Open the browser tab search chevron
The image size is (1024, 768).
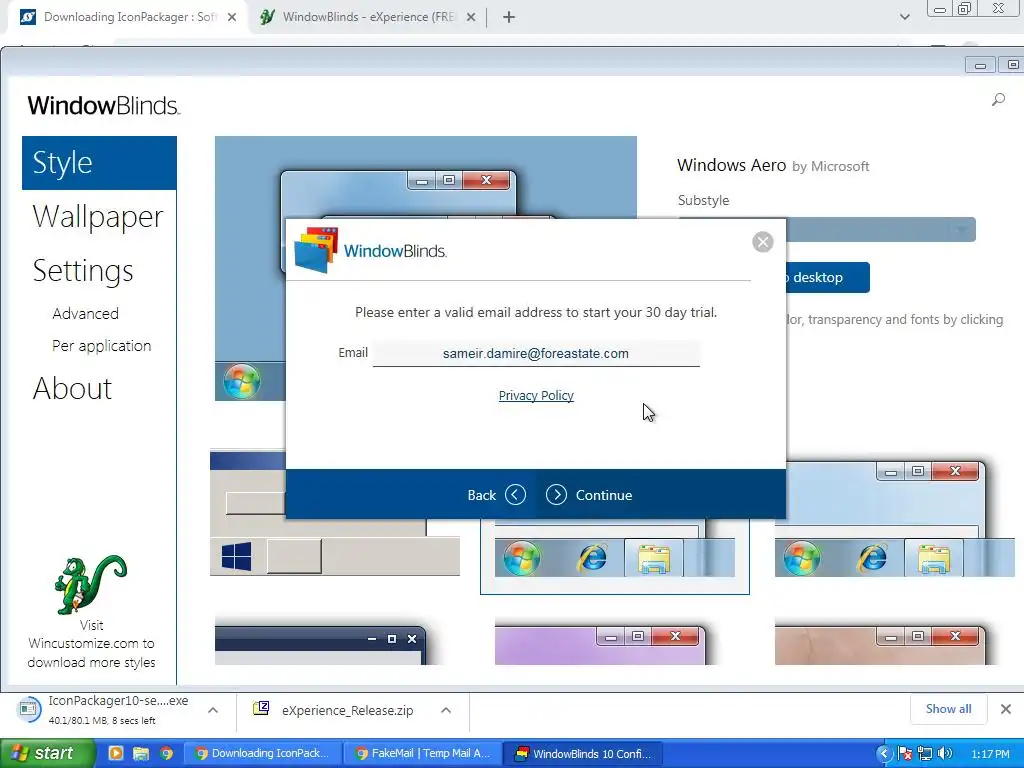(x=904, y=17)
